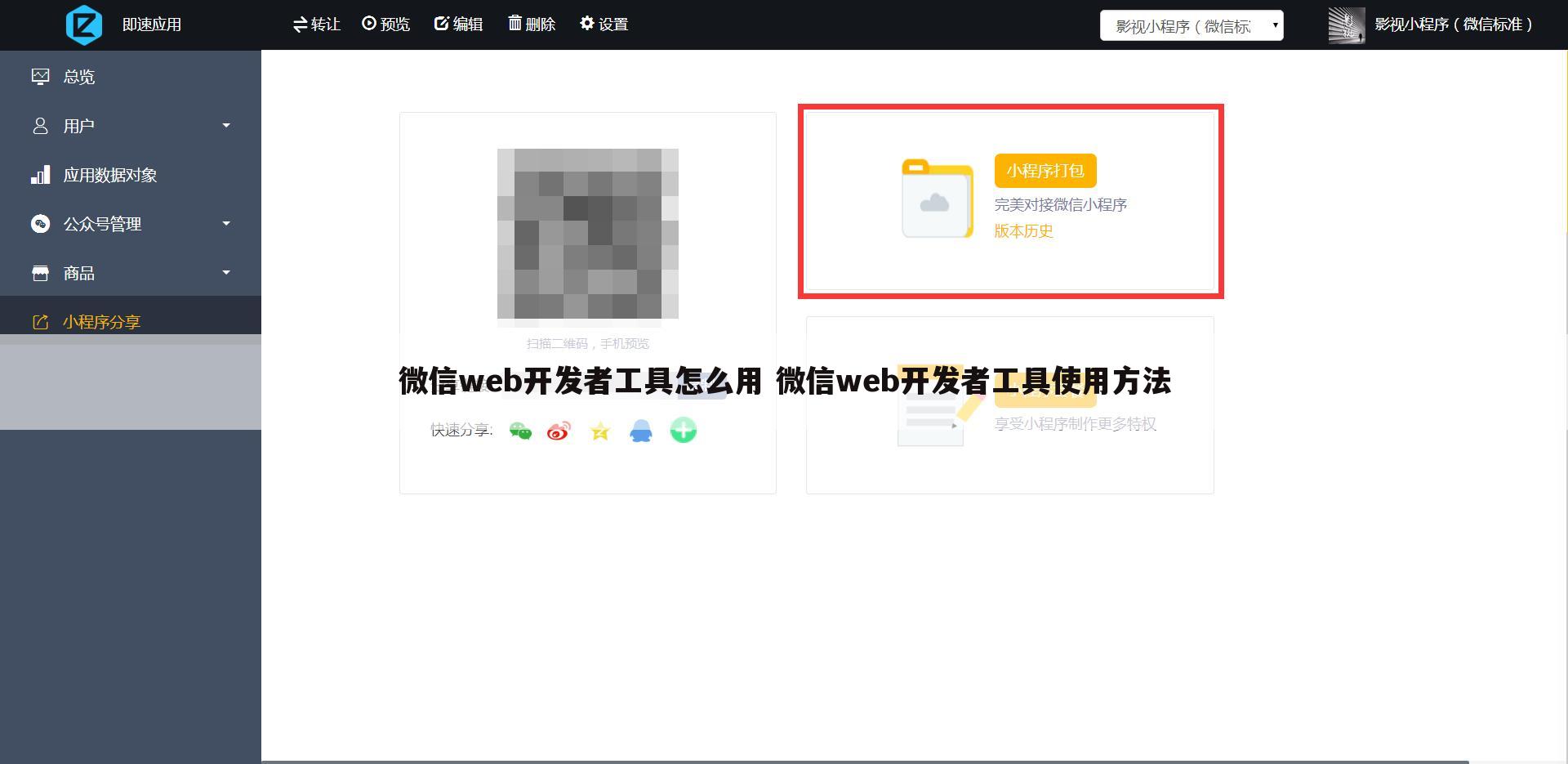
Task: Click the 即速应用 hexagon logo
Action: click(84, 25)
